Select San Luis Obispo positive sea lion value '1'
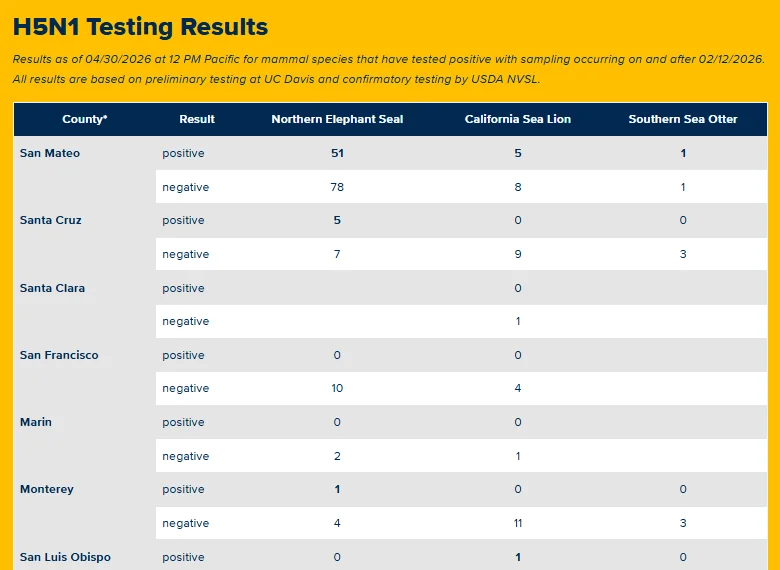 click(x=518, y=557)
